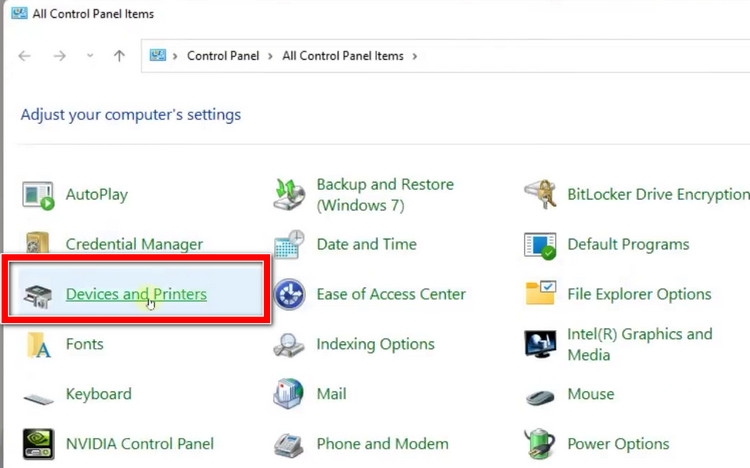The width and height of the screenshot is (750, 468).
Task: Click the Date and Time calendar icon
Action: pos(289,244)
